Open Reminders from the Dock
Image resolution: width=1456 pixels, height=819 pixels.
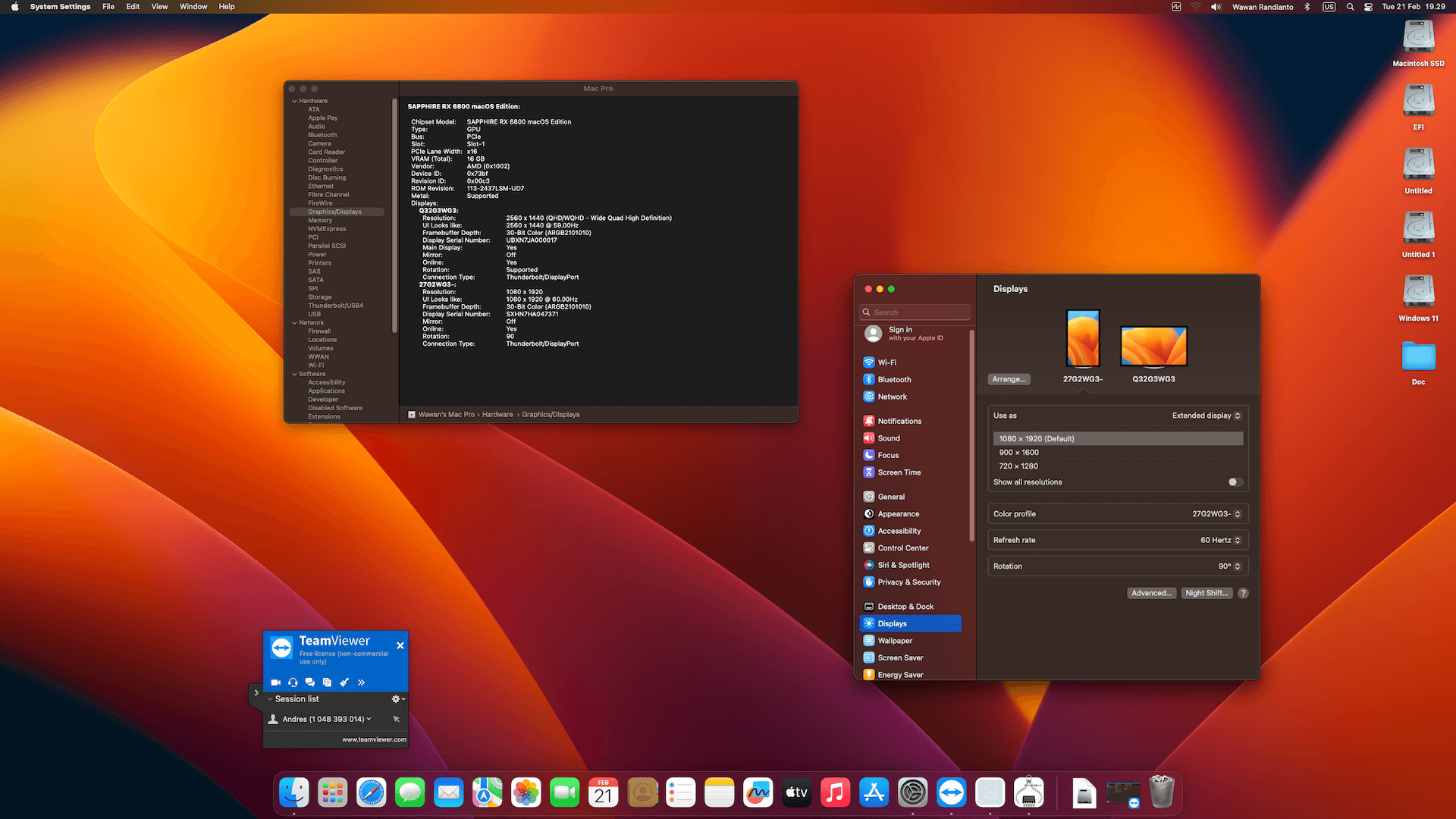tap(681, 792)
